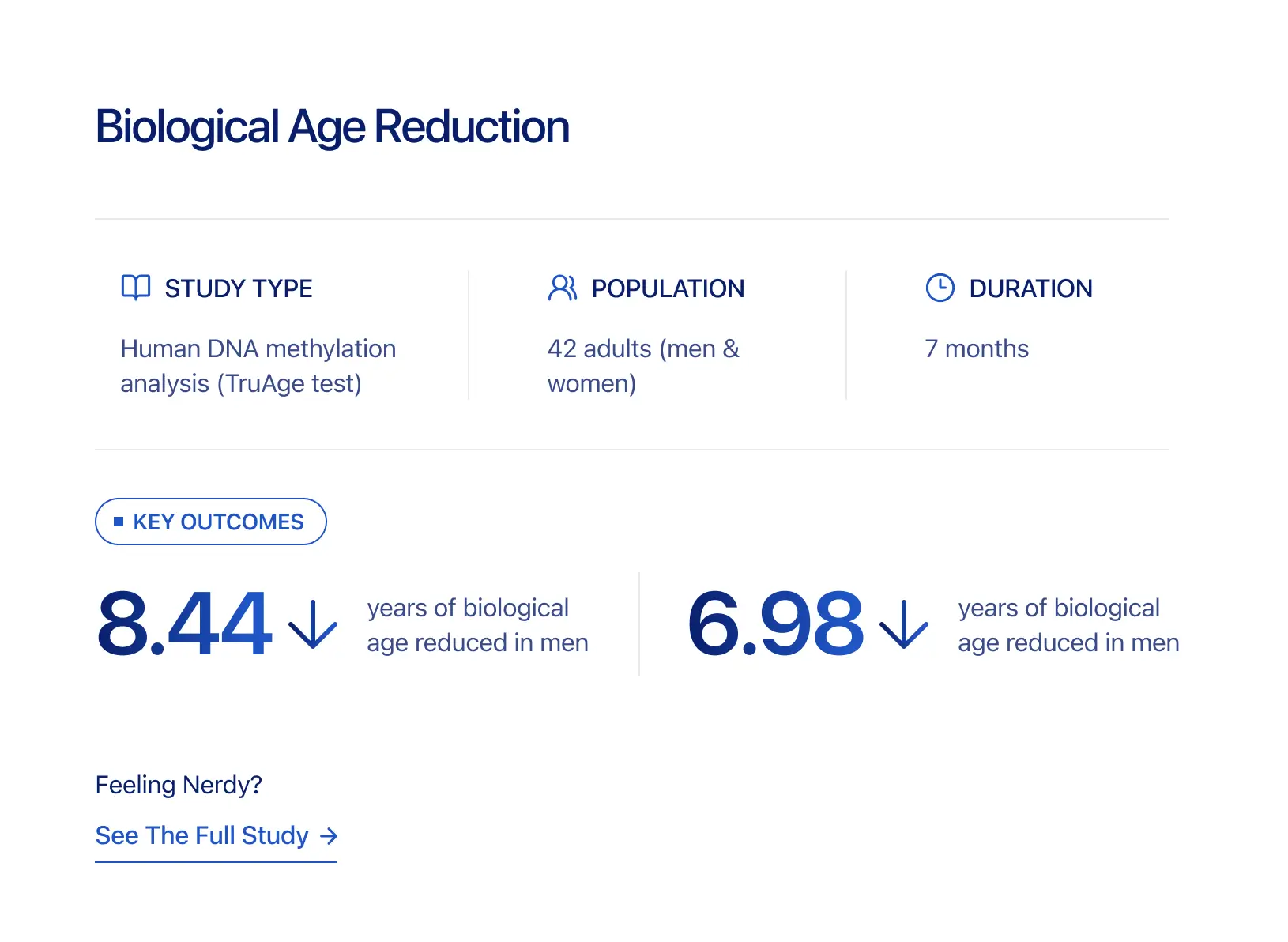Click the right arrow after See The Full Study
This screenshot has height=942, width=1288.
click(x=329, y=836)
